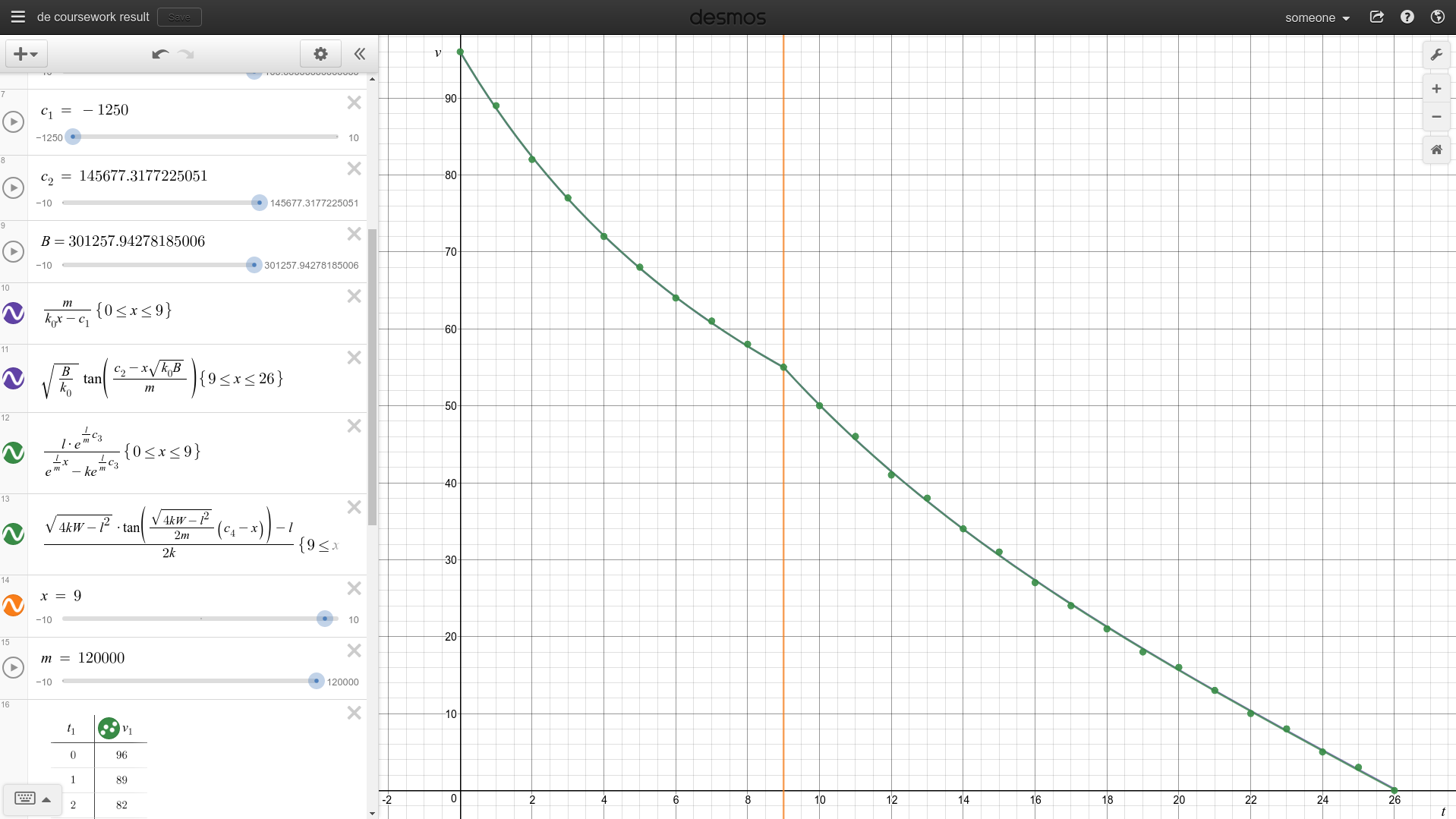
Task: Hide the orange x = 9 line
Action: point(14,605)
